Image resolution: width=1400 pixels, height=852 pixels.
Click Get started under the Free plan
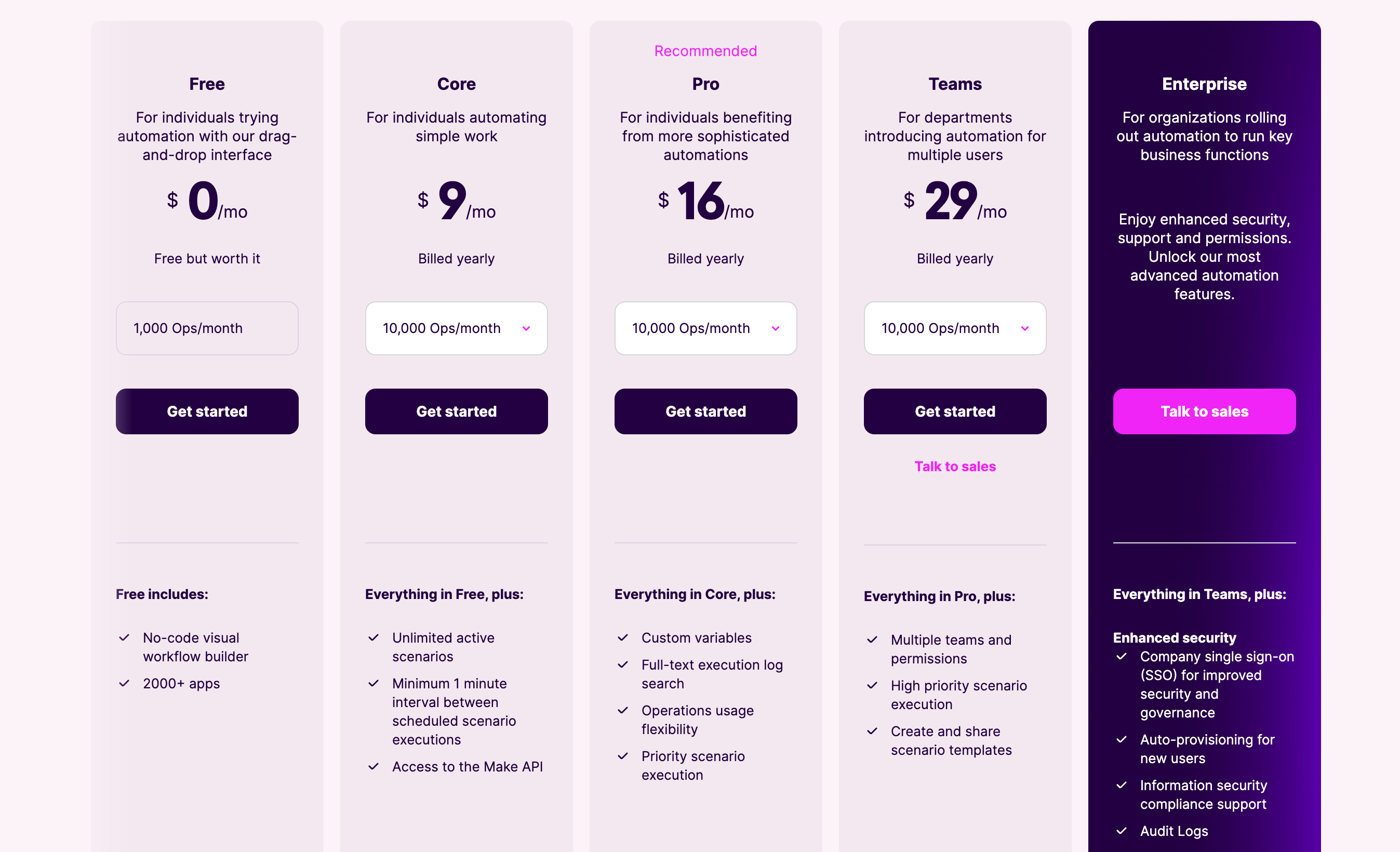point(207,411)
